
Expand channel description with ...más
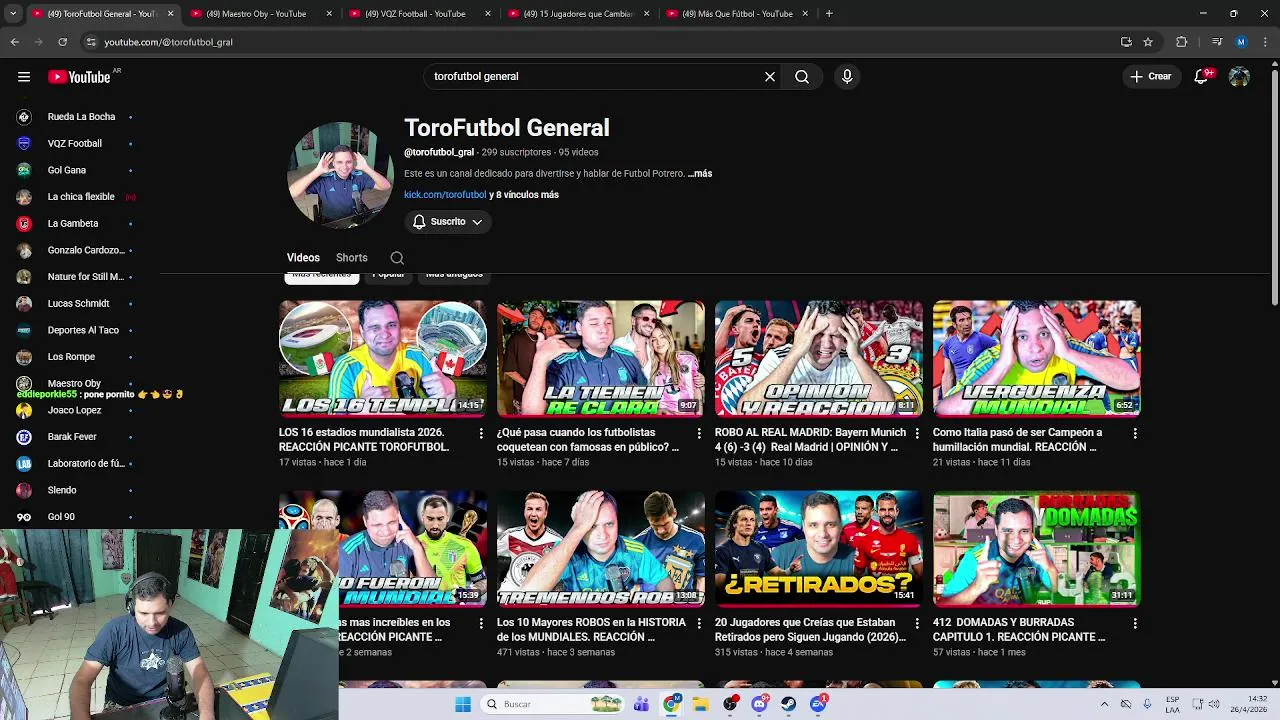tap(700, 174)
